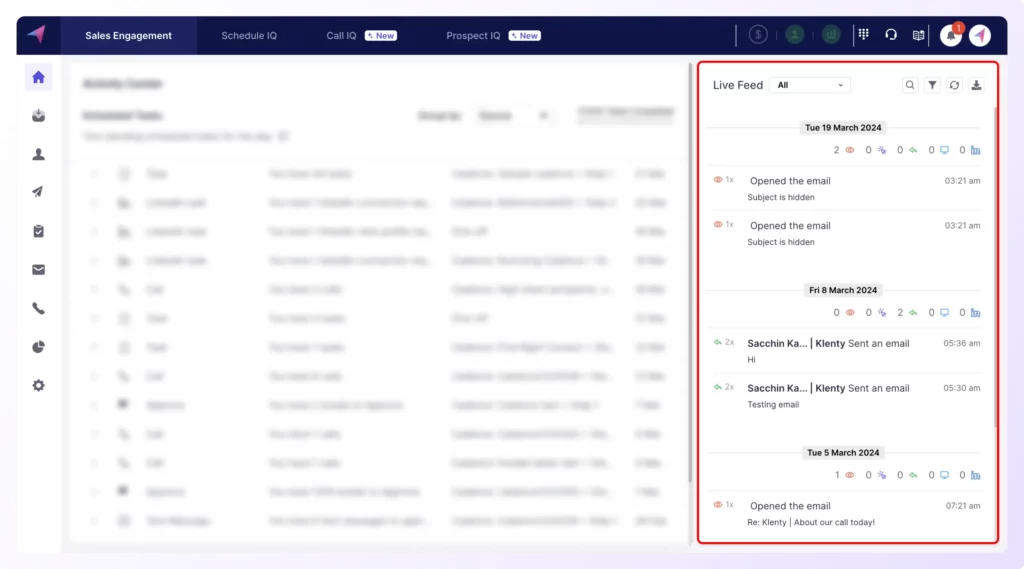Viewport: 1024px width, 569px height.
Task: Click the LinkedIn stat icon under Tue 19 March
Action: 975,150
